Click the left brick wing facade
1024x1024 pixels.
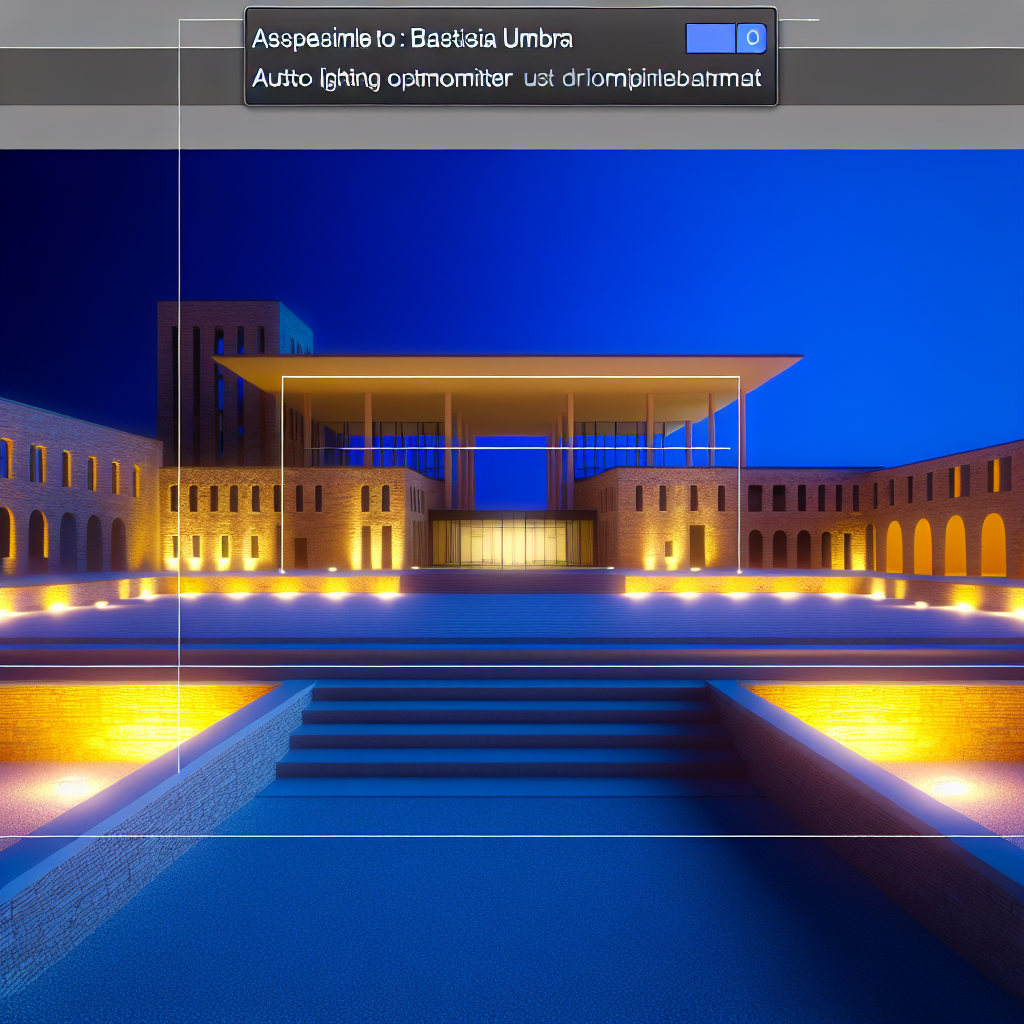click(70, 490)
